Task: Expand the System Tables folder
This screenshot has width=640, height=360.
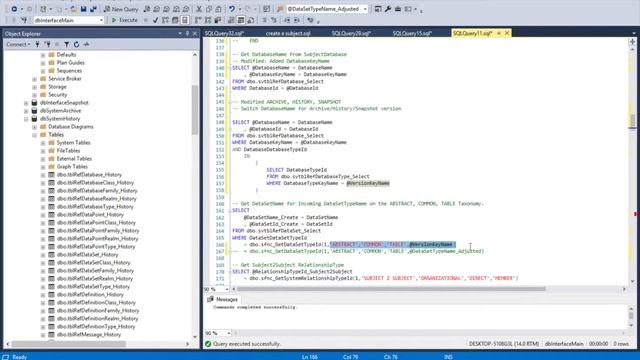Action: [x=43, y=143]
